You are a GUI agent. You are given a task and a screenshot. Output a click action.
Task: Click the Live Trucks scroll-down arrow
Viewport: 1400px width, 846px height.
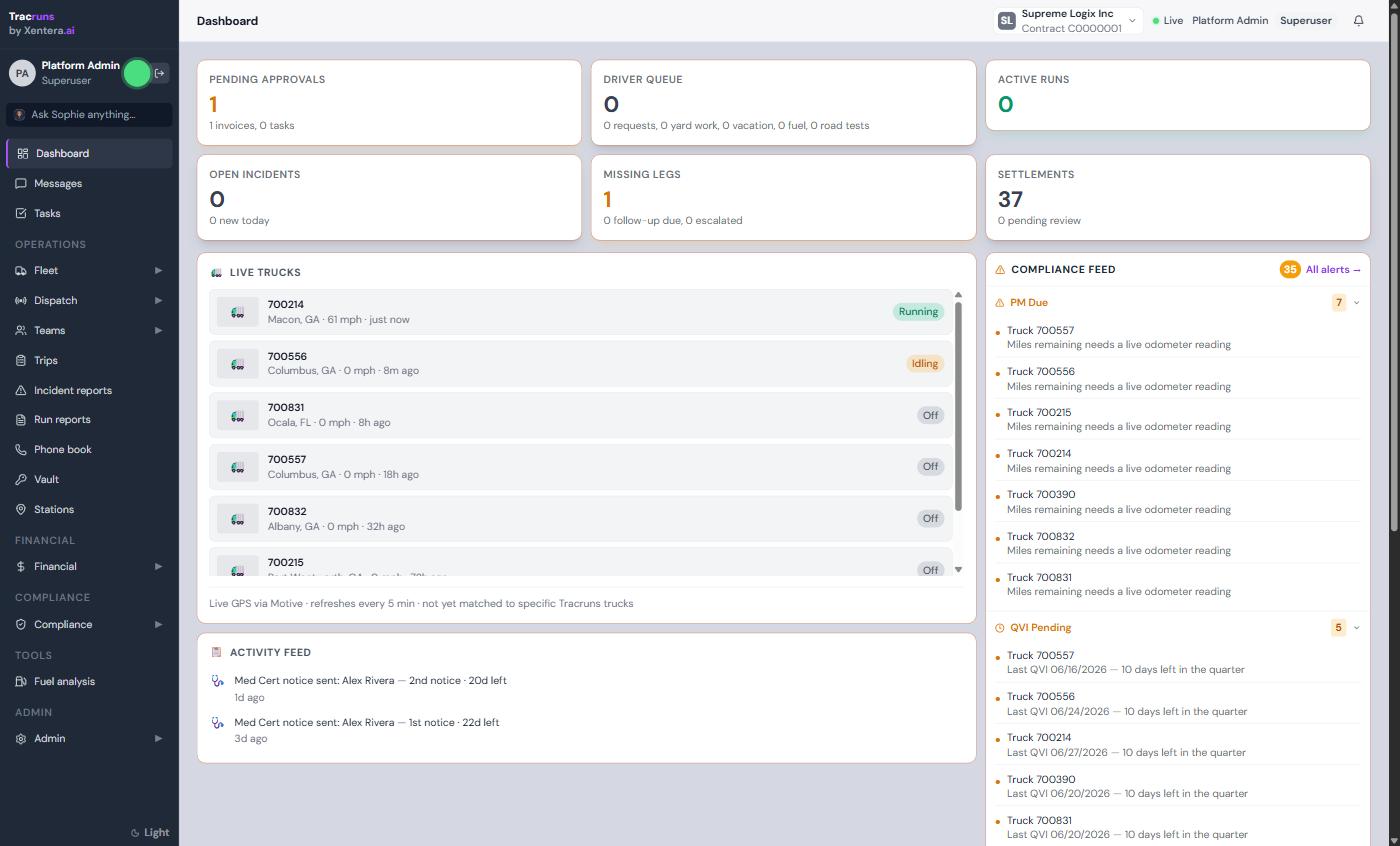click(x=958, y=570)
